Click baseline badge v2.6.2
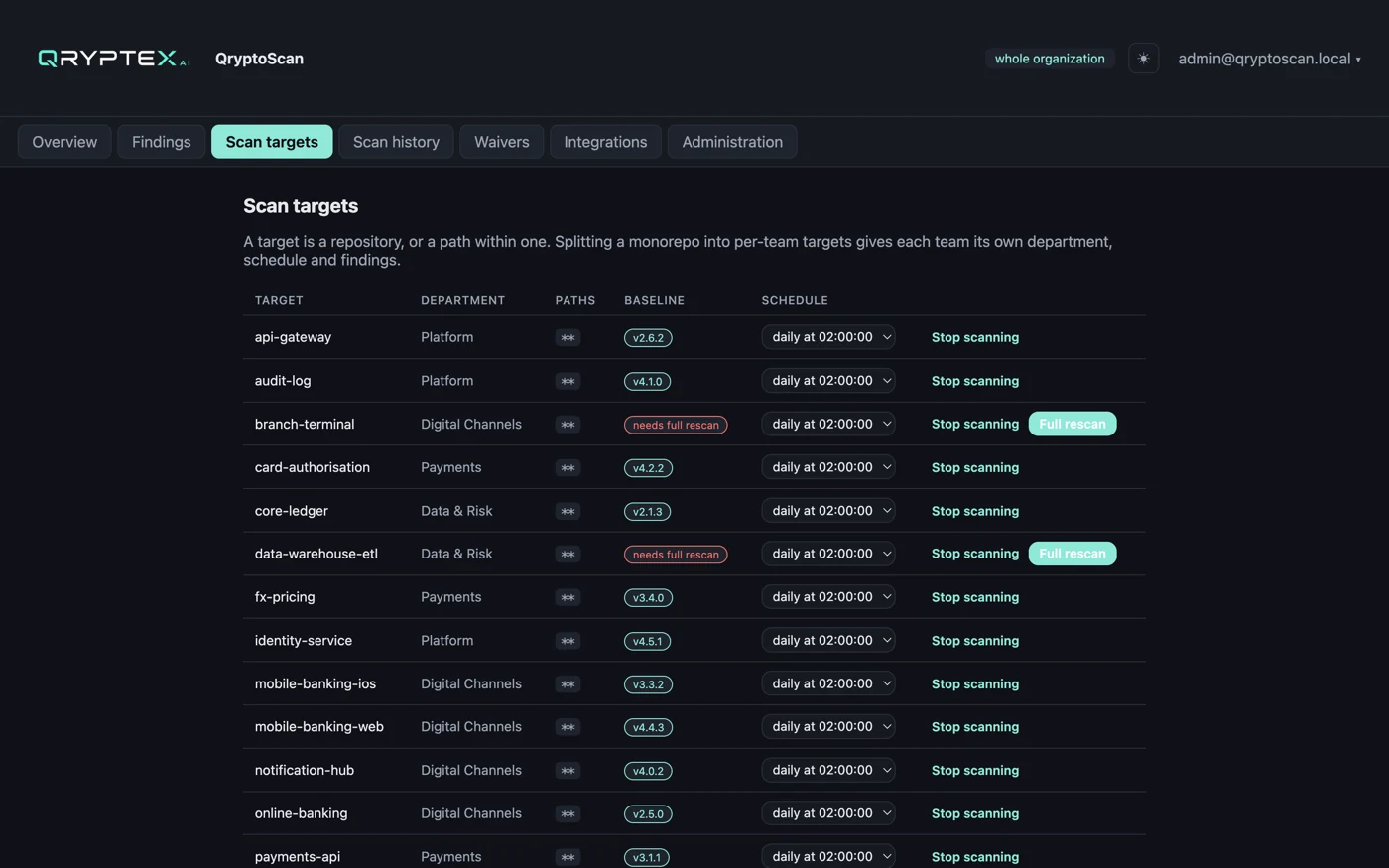The width and height of the screenshot is (1389, 868). [x=648, y=338]
